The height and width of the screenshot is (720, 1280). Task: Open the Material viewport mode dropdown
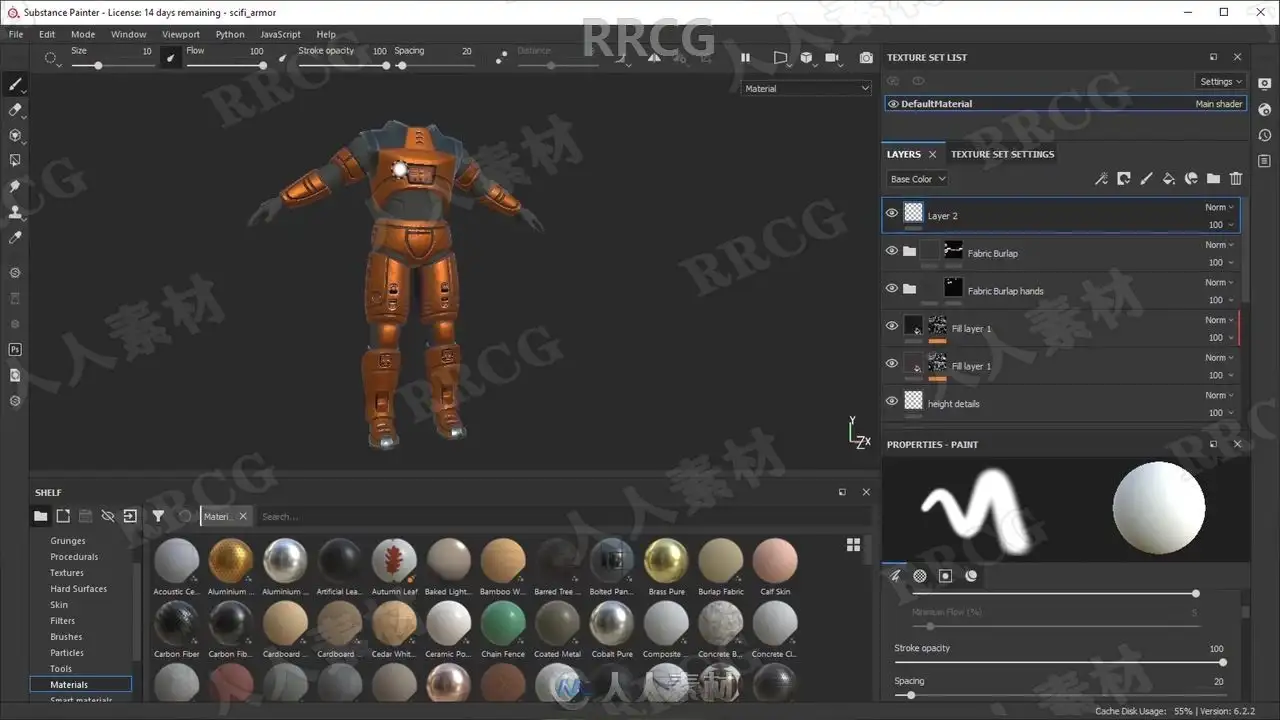[x=806, y=88]
